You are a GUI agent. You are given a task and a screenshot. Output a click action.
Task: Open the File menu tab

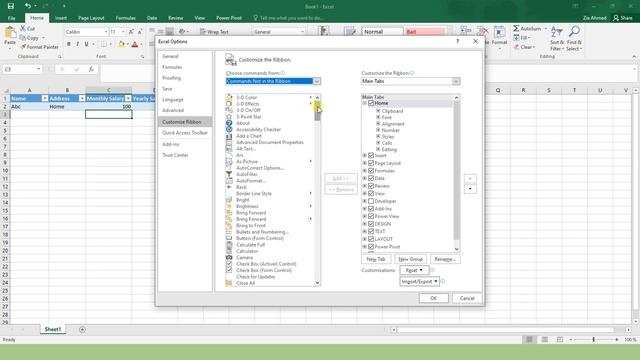(11, 18)
